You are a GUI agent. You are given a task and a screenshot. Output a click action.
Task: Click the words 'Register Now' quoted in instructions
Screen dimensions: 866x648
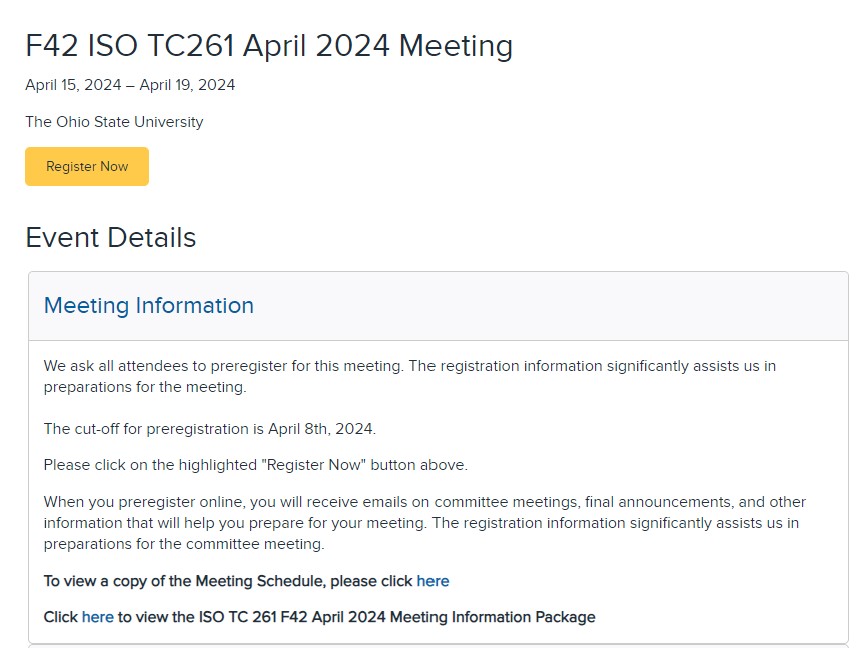click(x=316, y=465)
